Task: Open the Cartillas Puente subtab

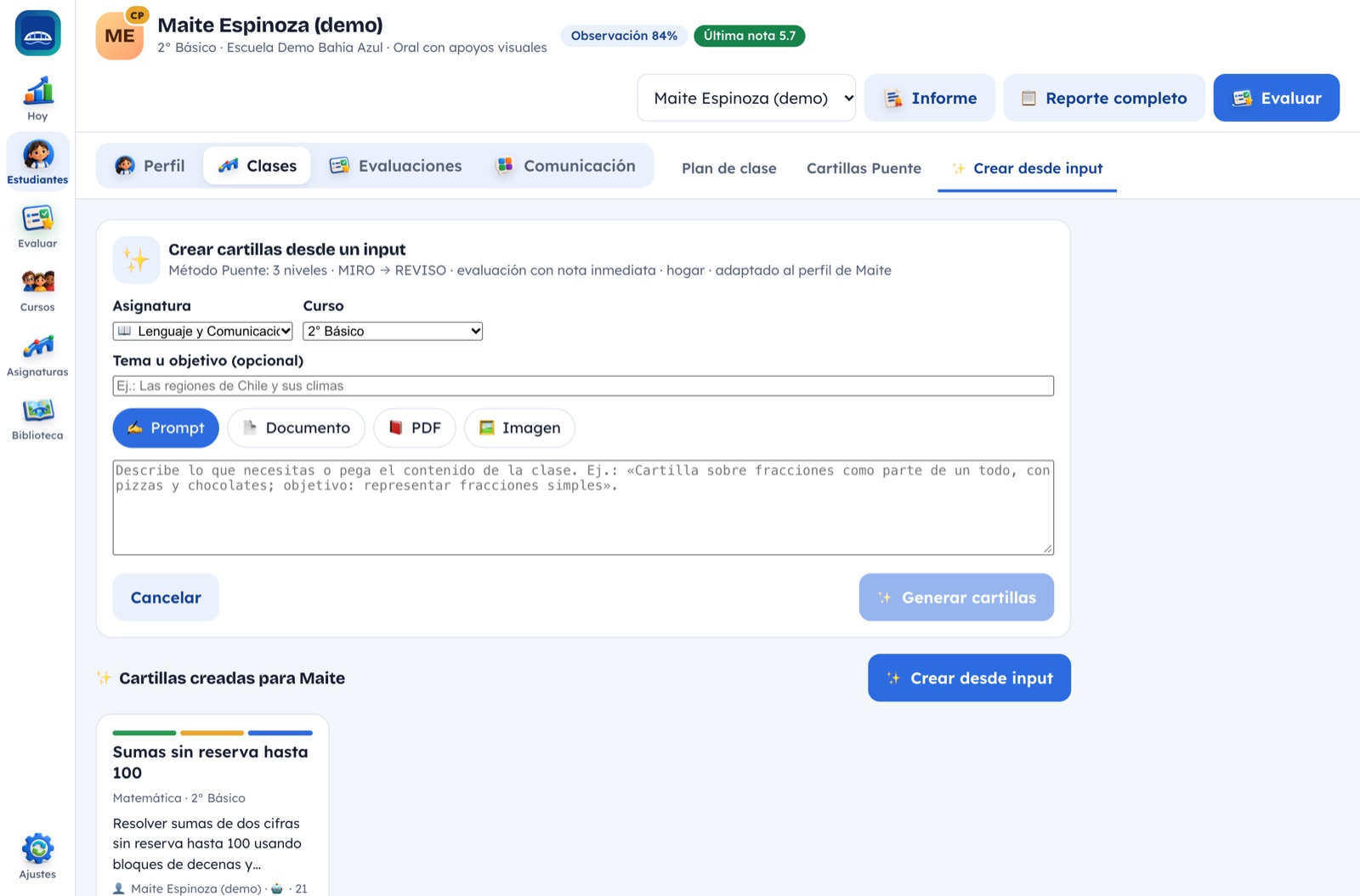Action: 864,168
